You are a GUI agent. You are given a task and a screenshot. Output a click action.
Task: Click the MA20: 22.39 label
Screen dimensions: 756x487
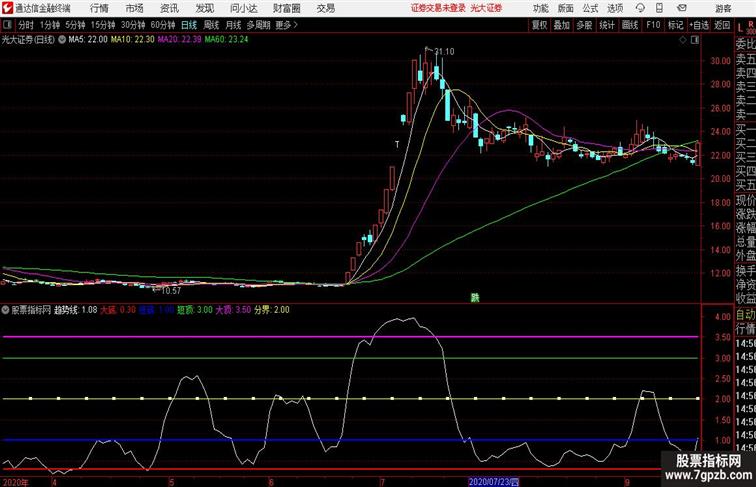click(179, 40)
